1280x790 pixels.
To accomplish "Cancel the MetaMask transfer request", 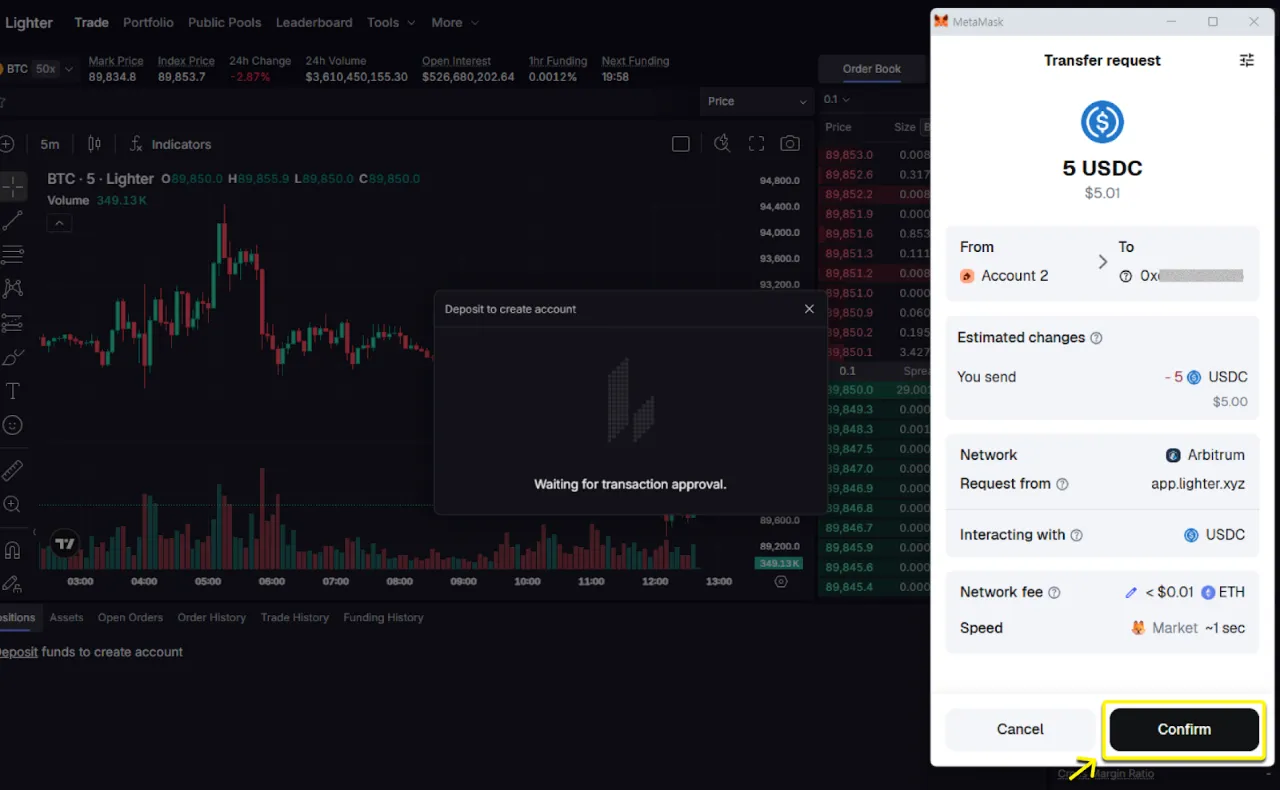I will coord(1020,730).
